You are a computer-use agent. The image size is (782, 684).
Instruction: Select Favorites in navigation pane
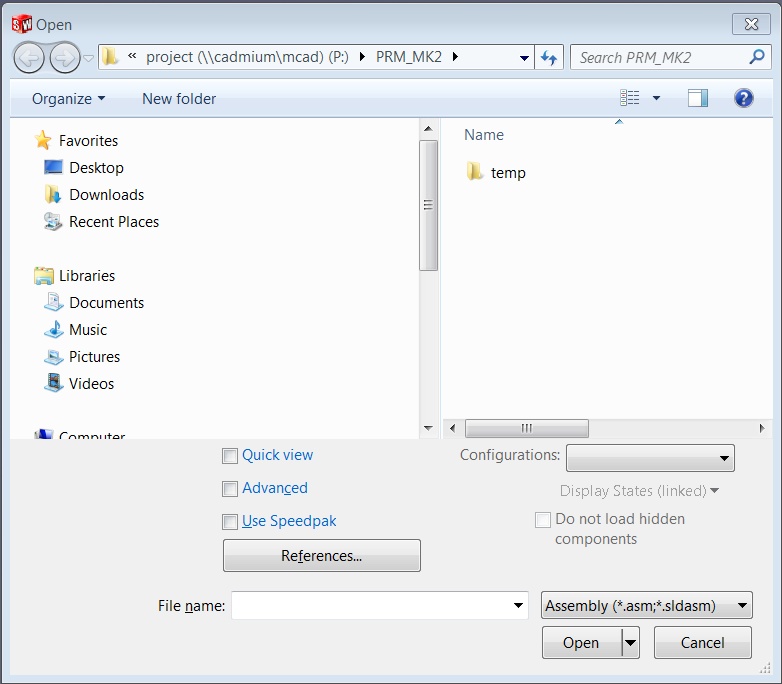tap(88, 141)
